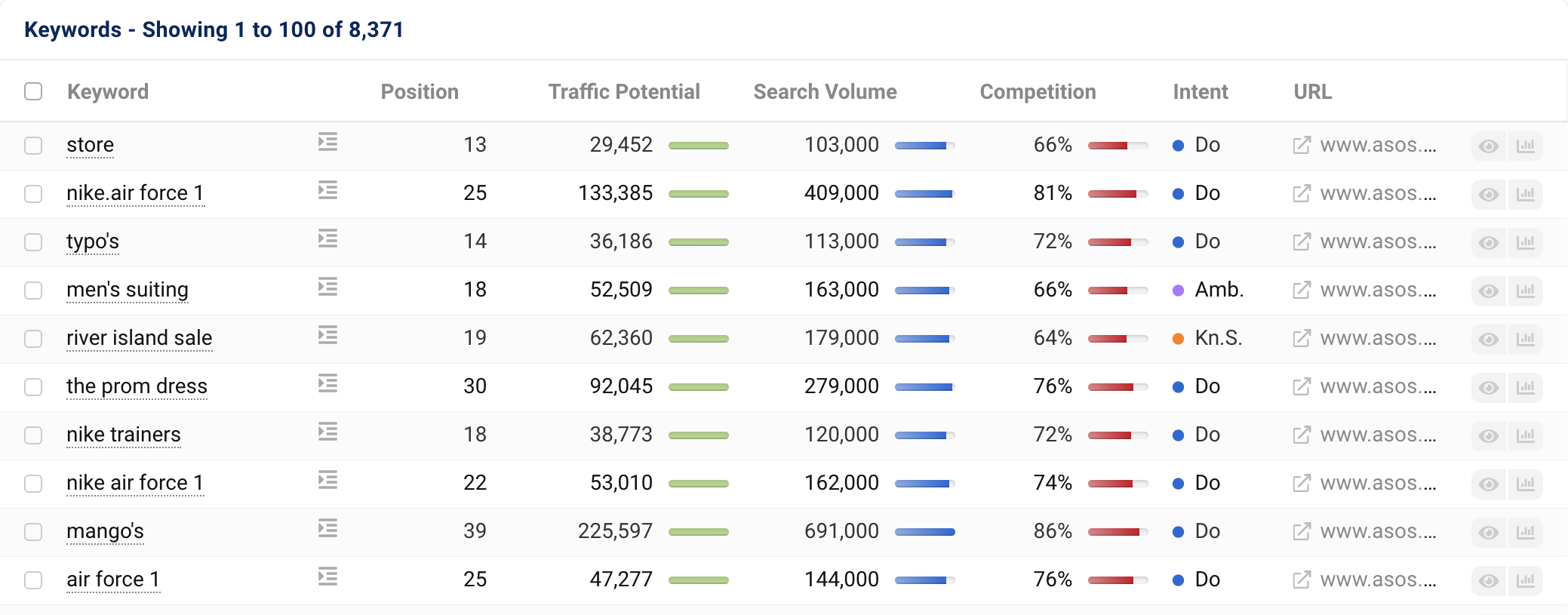Open history chart icon in nike trainers row
The image size is (1568, 615).
(1525, 435)
